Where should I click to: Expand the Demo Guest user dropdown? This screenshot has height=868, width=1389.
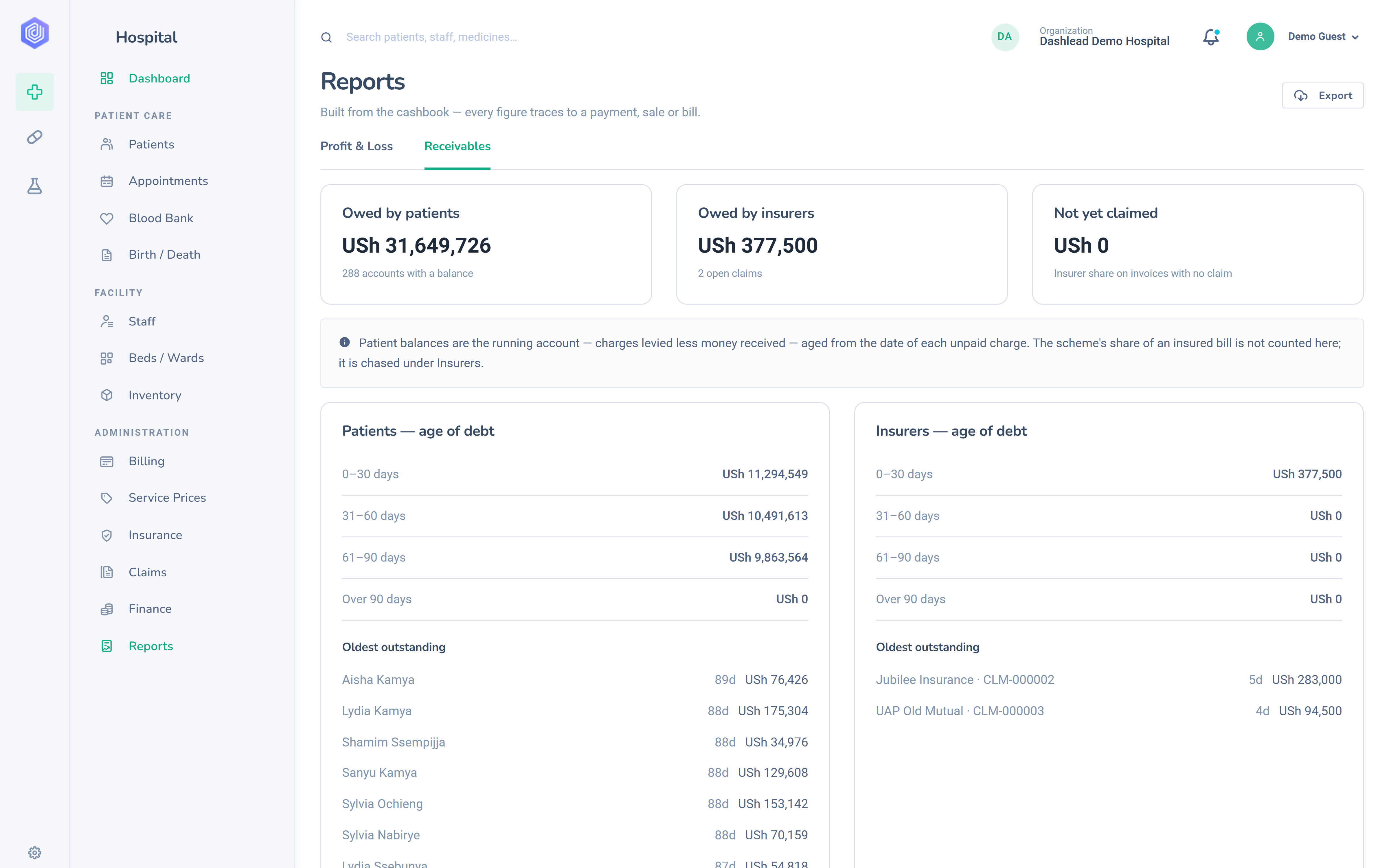(1323, 37)
